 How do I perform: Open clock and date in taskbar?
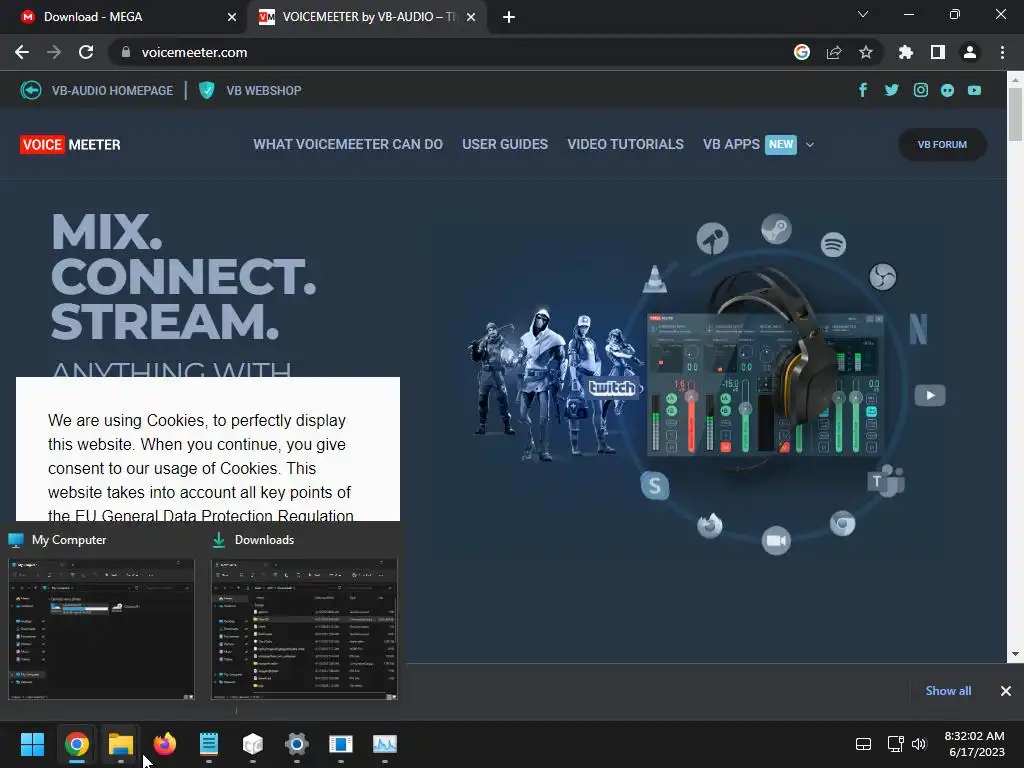pyautogui.click(x=974, y=744)
